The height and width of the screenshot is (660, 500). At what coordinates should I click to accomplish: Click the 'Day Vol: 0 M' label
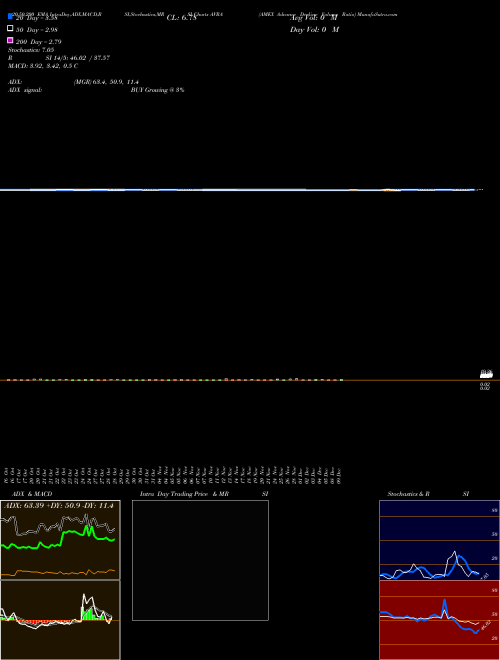314,30
